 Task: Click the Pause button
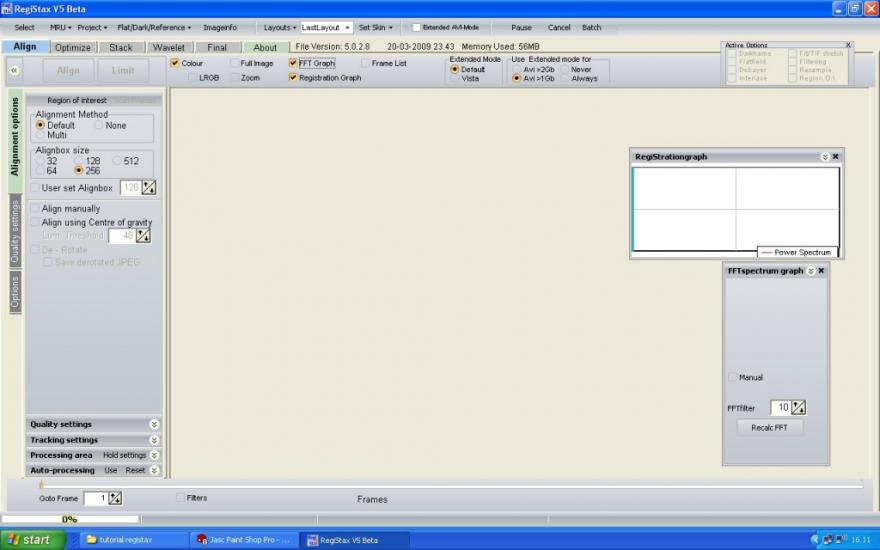click(521, 28)
